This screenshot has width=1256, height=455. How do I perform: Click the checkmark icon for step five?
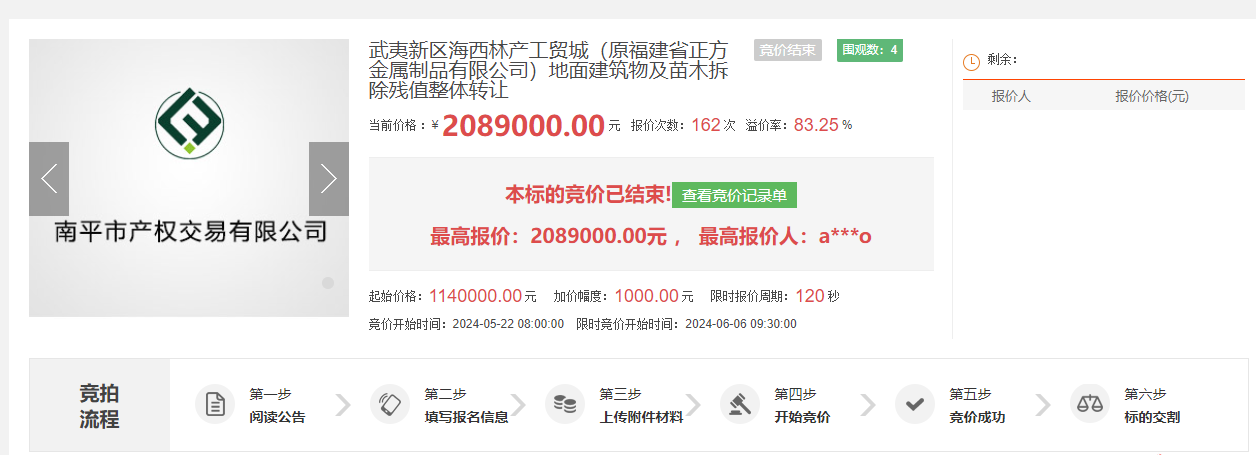914,404
